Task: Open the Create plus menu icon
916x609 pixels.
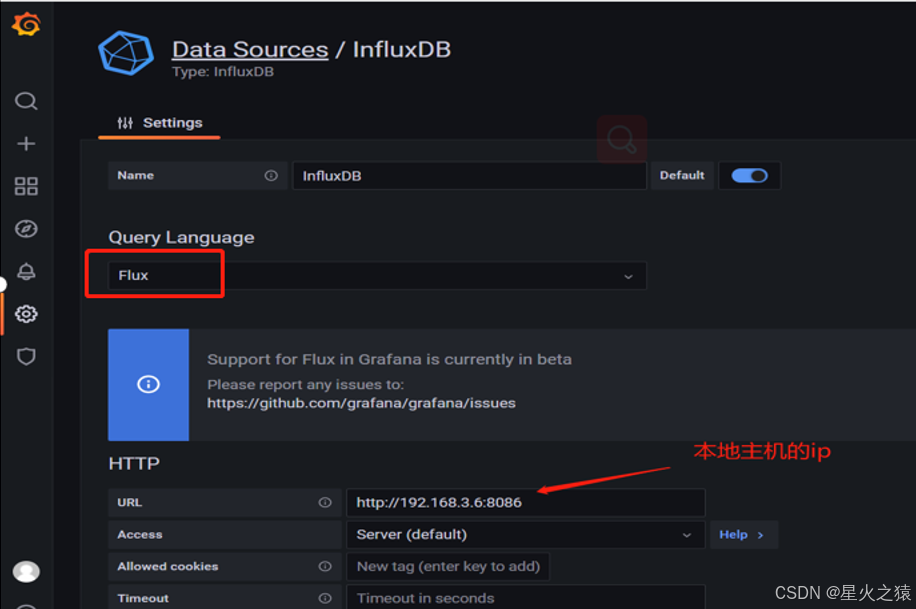Action: point(26,144)
